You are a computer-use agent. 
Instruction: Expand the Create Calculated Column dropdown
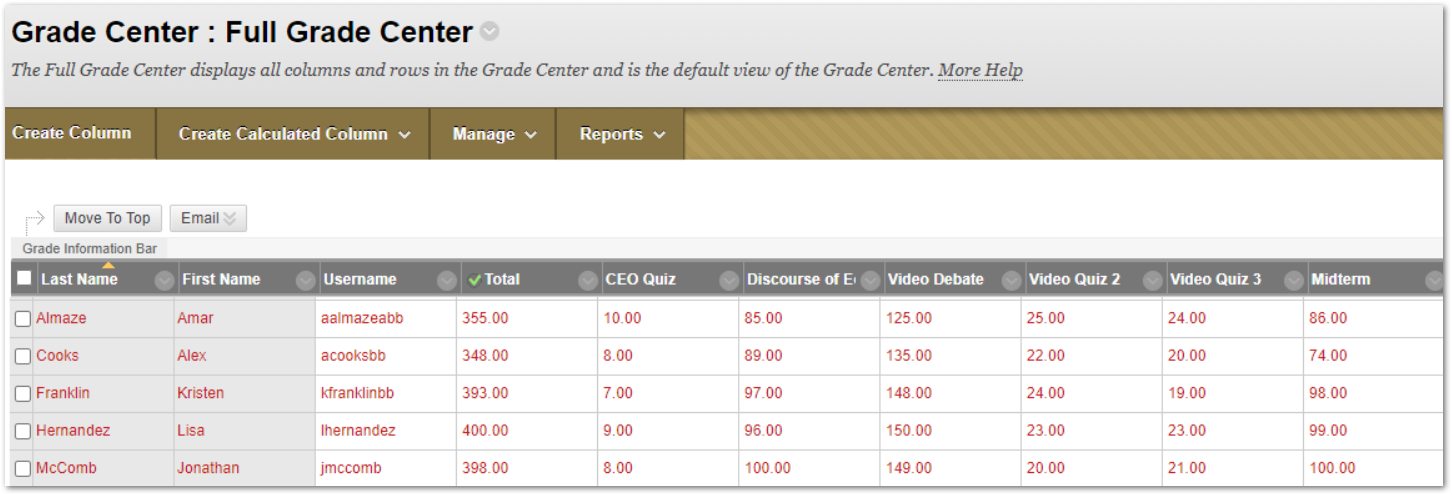click(294, 134)
